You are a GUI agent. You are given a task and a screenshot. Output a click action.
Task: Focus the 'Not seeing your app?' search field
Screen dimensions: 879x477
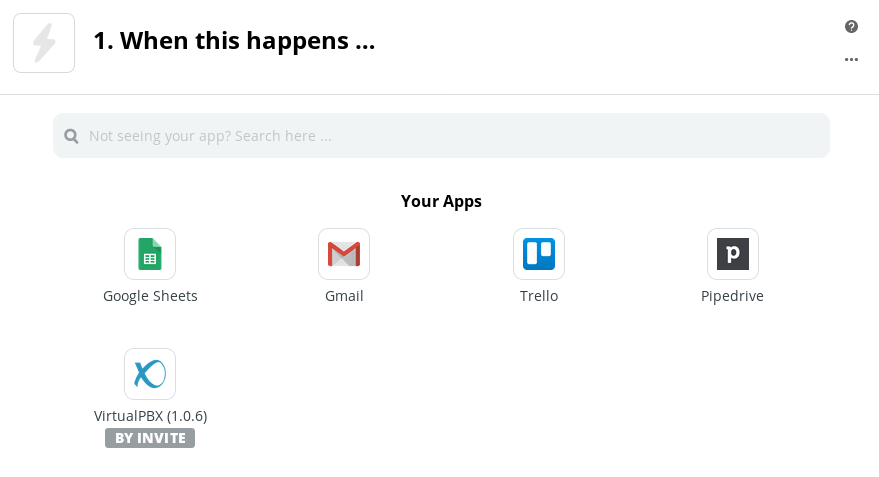pos(441,136)
